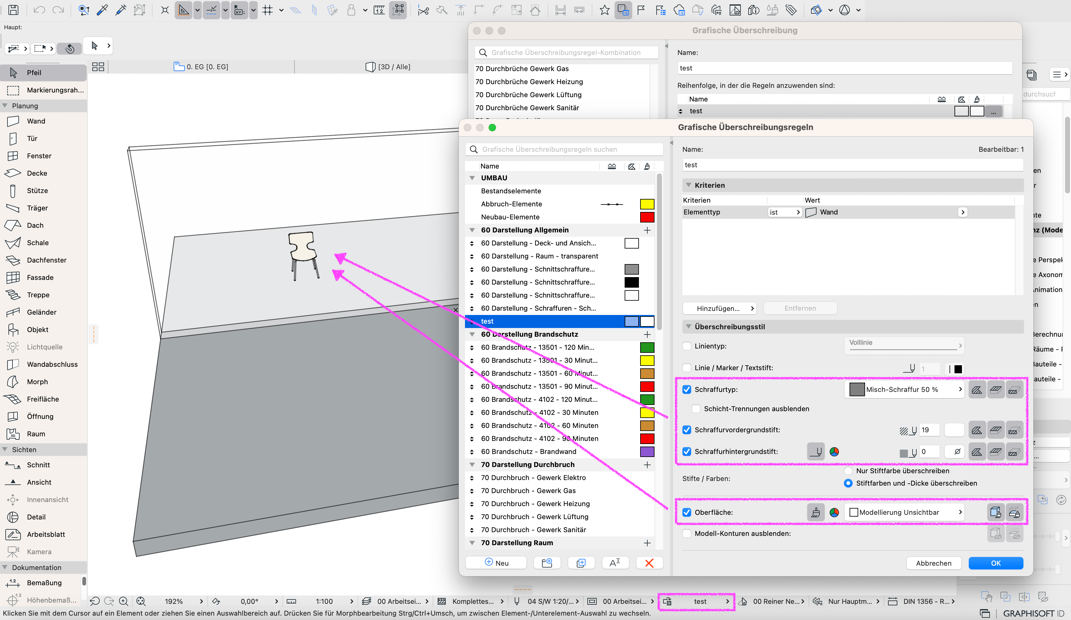Click the rename rule icon

(x=615, y=563)
